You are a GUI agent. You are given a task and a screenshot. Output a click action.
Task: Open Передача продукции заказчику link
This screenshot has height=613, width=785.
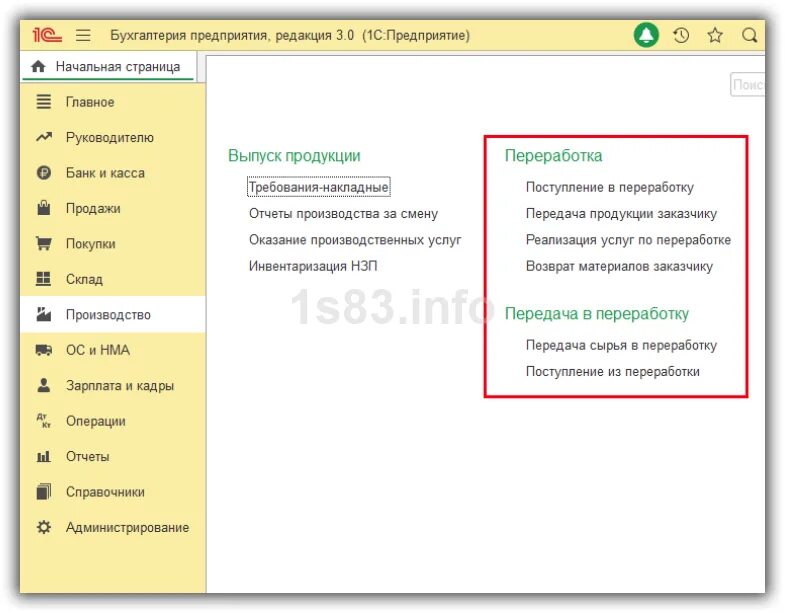pos(621,213)
